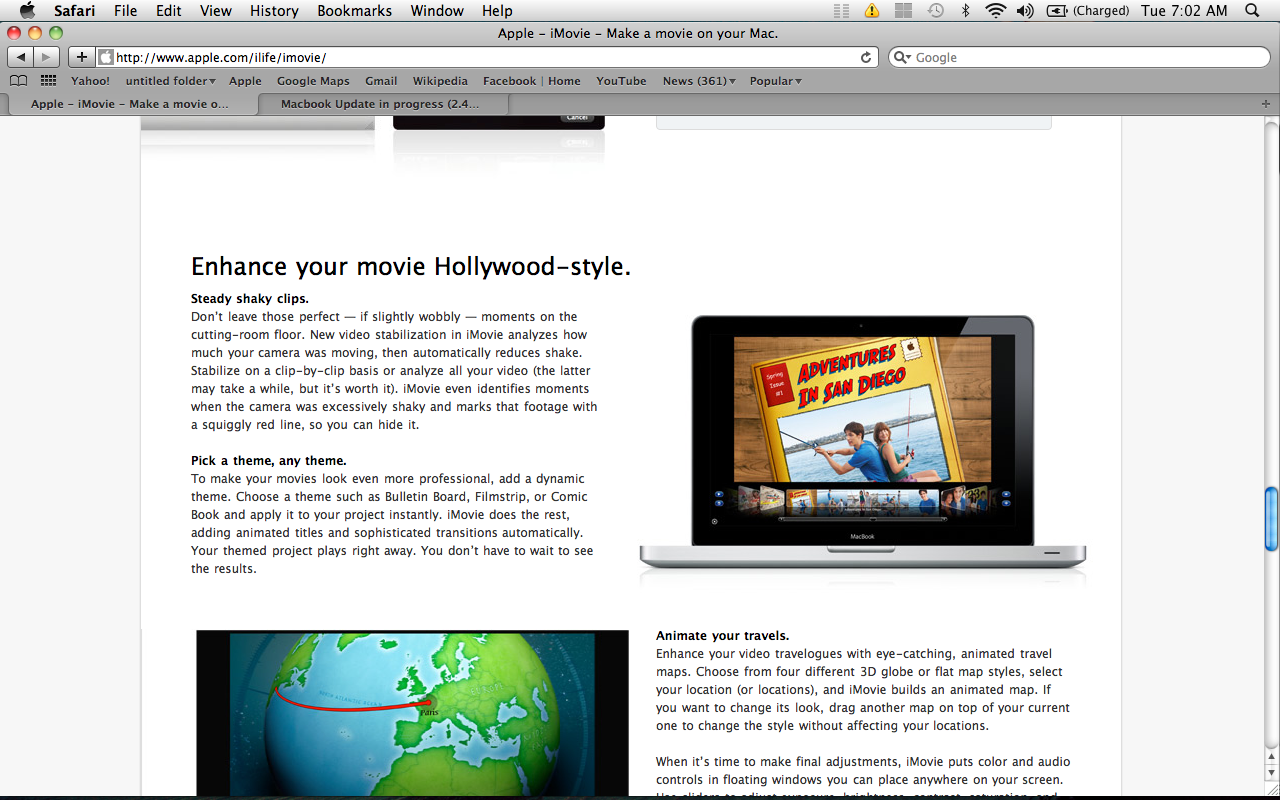Expand the Popular bookmarks dropdown

pyautogui.click(x=776, y=81)
